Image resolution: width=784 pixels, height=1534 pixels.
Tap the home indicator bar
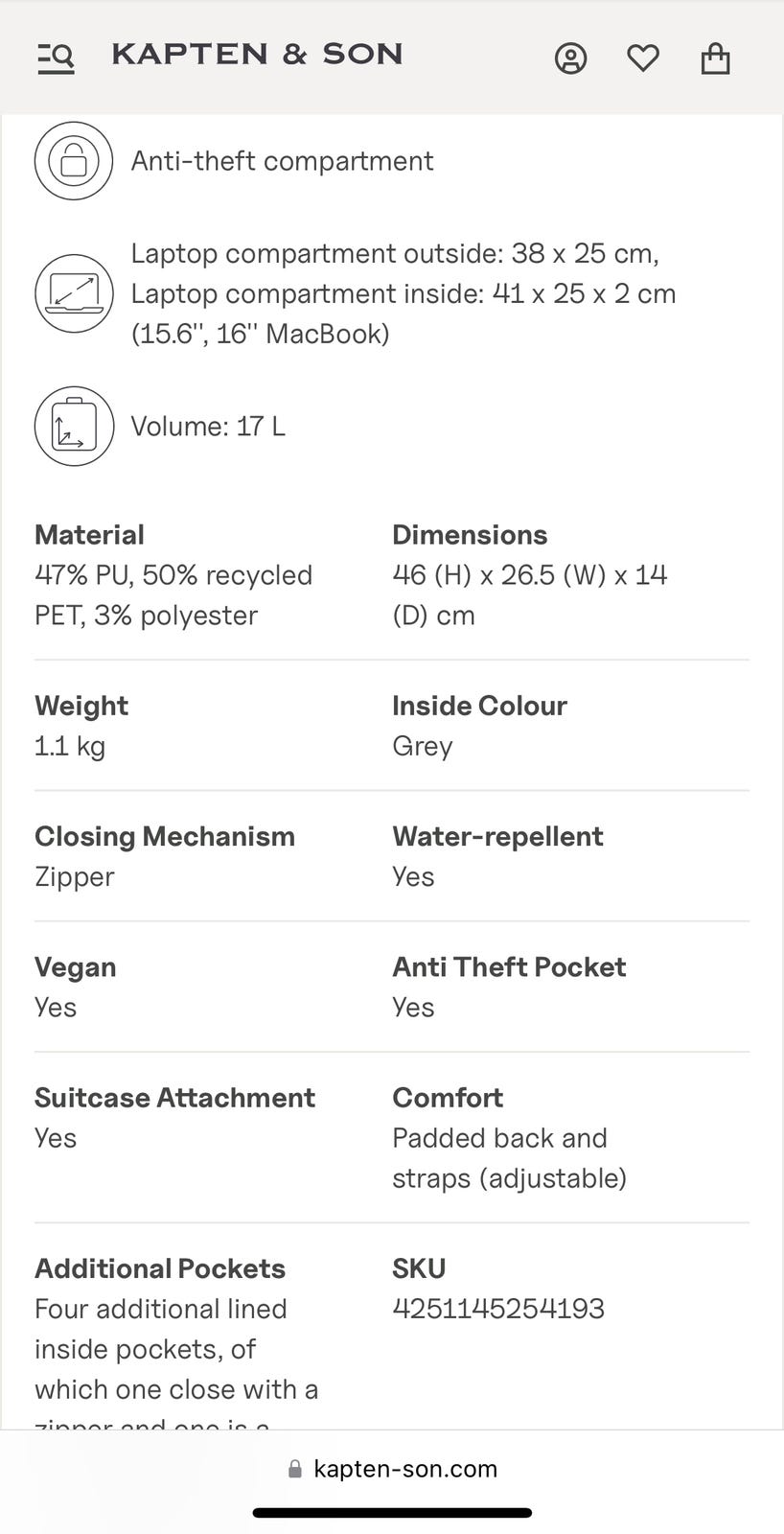tap(392, 1513)
